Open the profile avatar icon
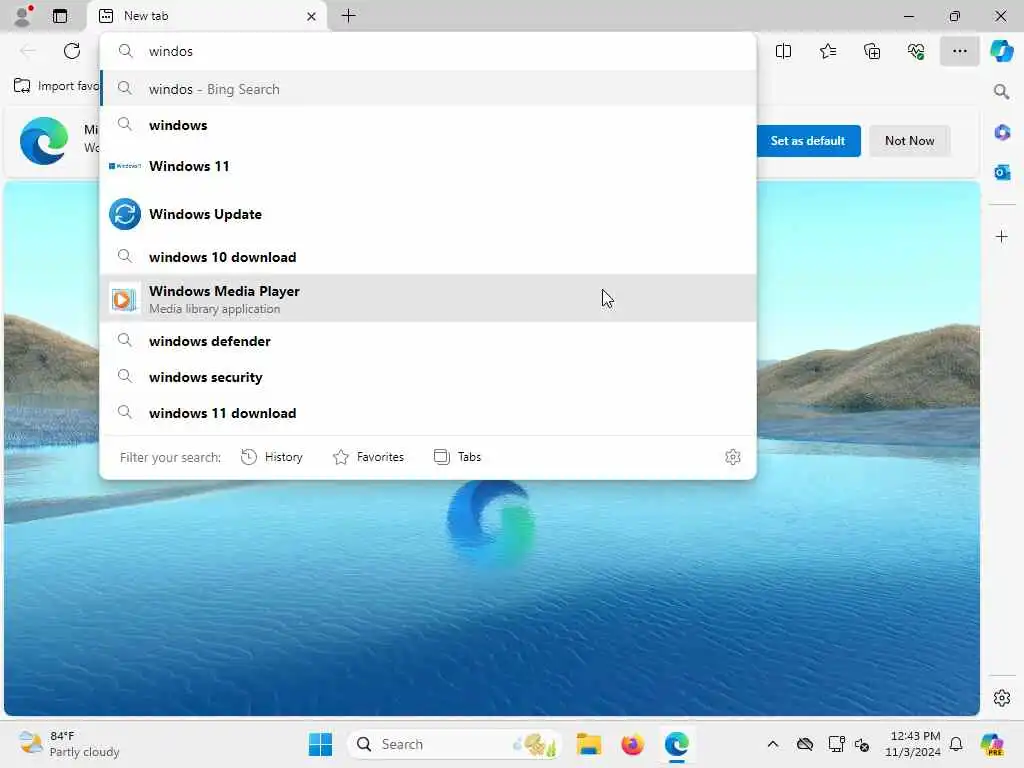1024x768 pixels. (x=23, y=15)
